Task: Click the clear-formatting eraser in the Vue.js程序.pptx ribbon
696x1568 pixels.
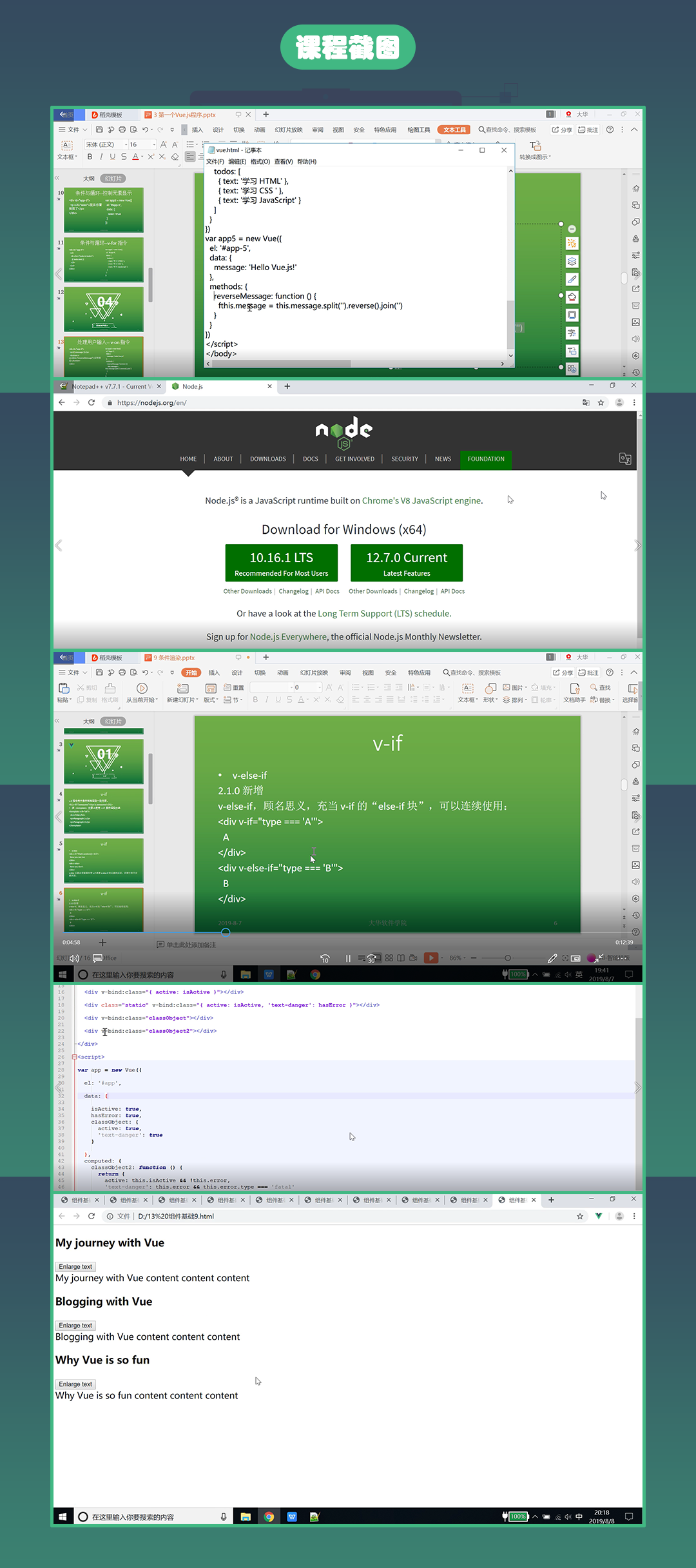Action: (175, 157)
